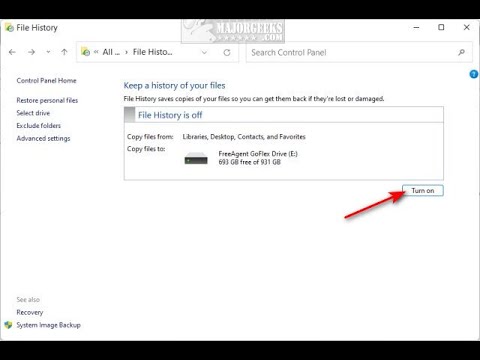Click 'Keep a history of your files' heading
The image size is (480, 360).
(174, 86)
